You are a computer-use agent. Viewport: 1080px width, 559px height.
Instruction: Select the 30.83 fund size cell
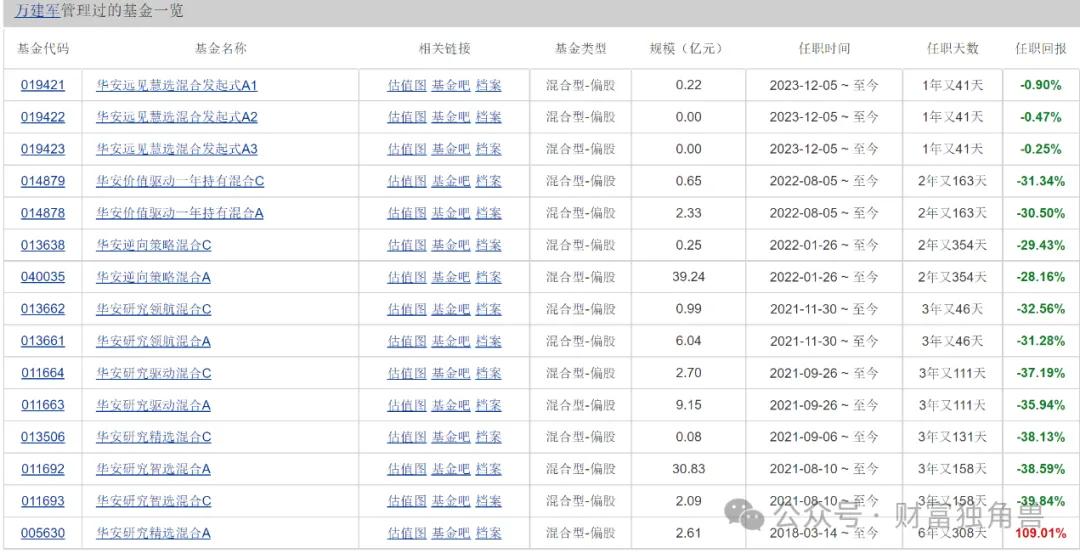(x=688, y=470)
